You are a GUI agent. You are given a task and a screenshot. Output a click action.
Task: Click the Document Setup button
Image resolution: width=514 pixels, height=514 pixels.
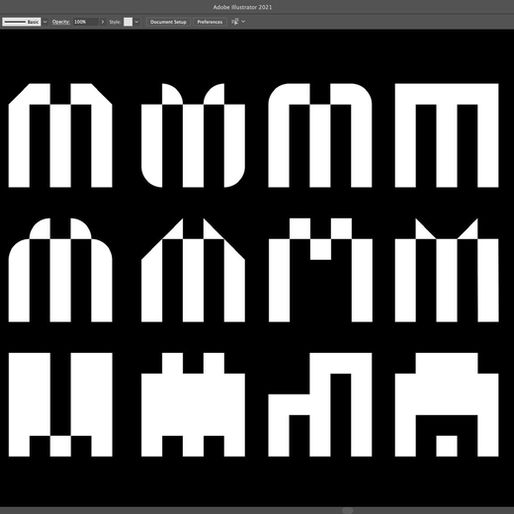168,22
